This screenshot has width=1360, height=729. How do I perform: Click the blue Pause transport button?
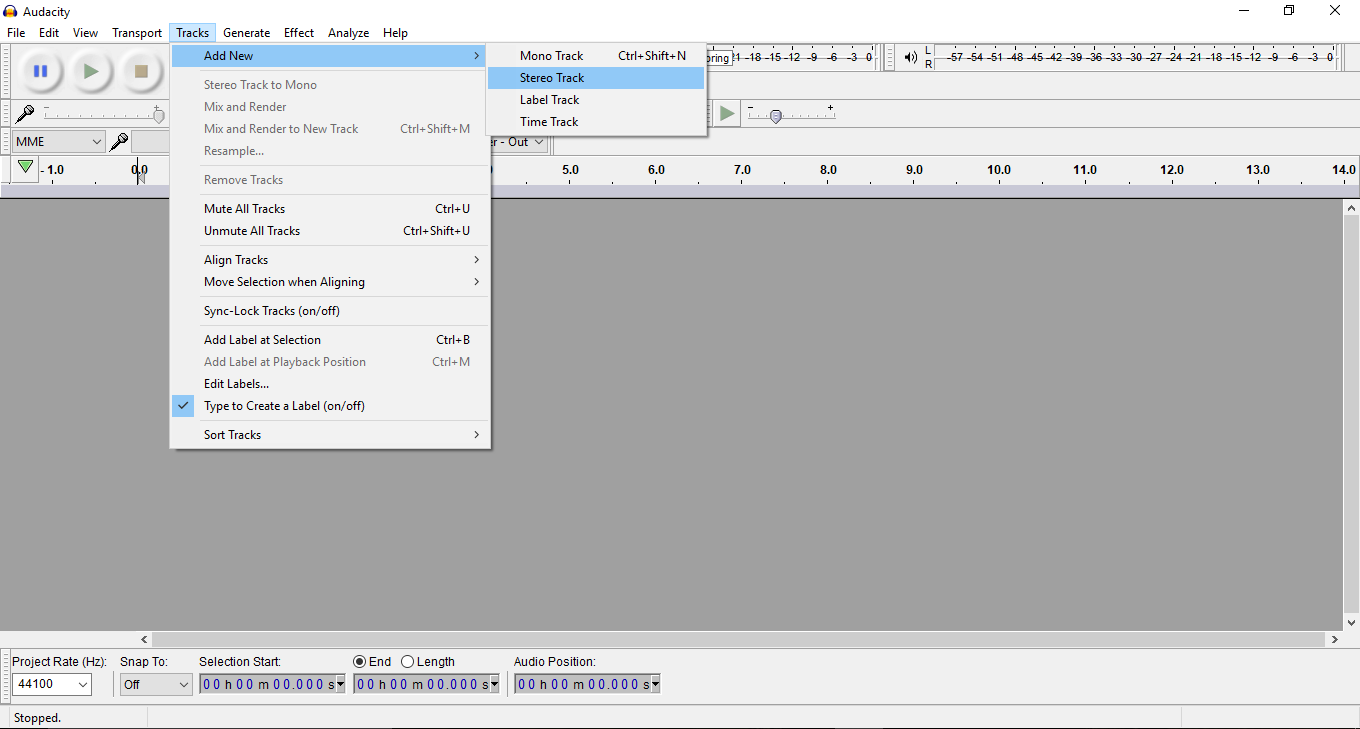click(40, 71)
